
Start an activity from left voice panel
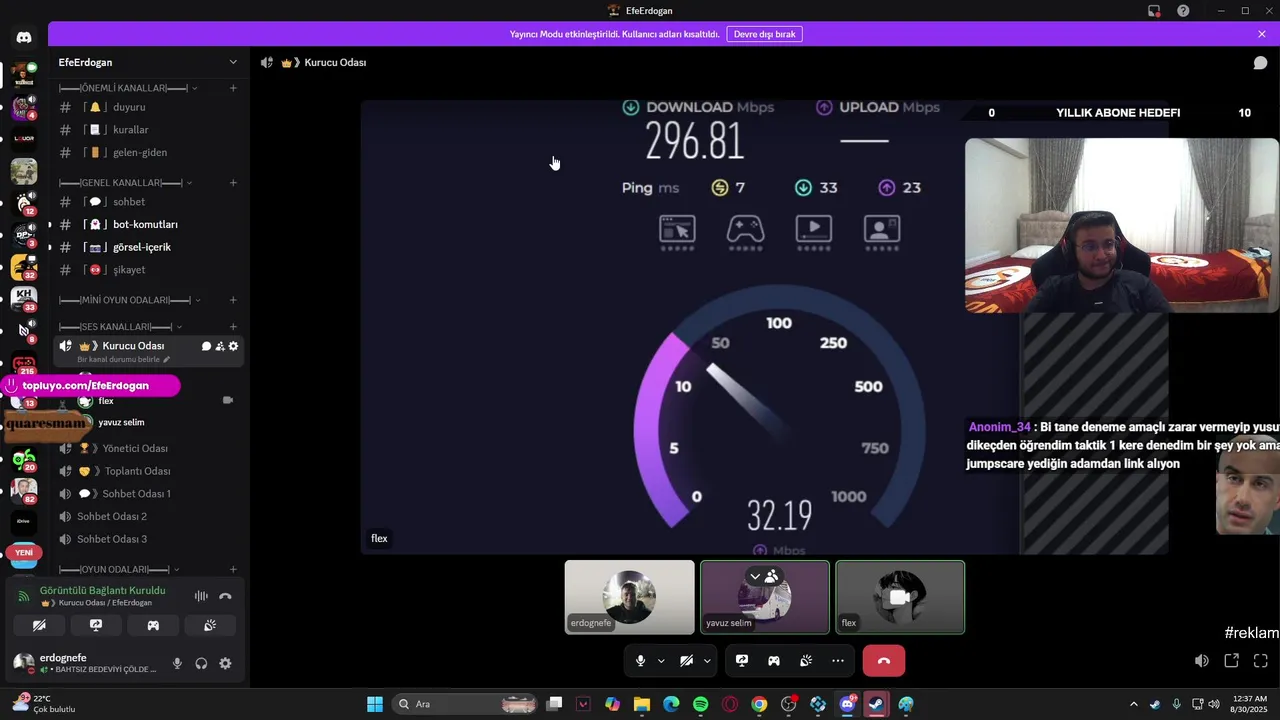pos(153,625)
